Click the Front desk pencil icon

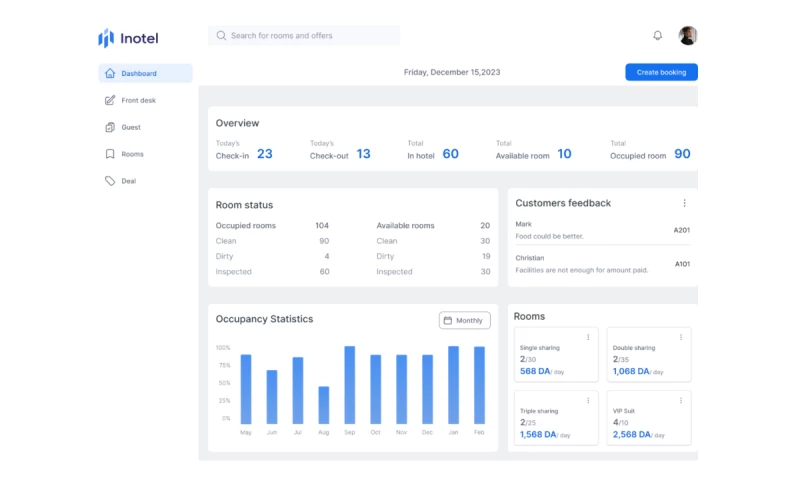(110, 100)
